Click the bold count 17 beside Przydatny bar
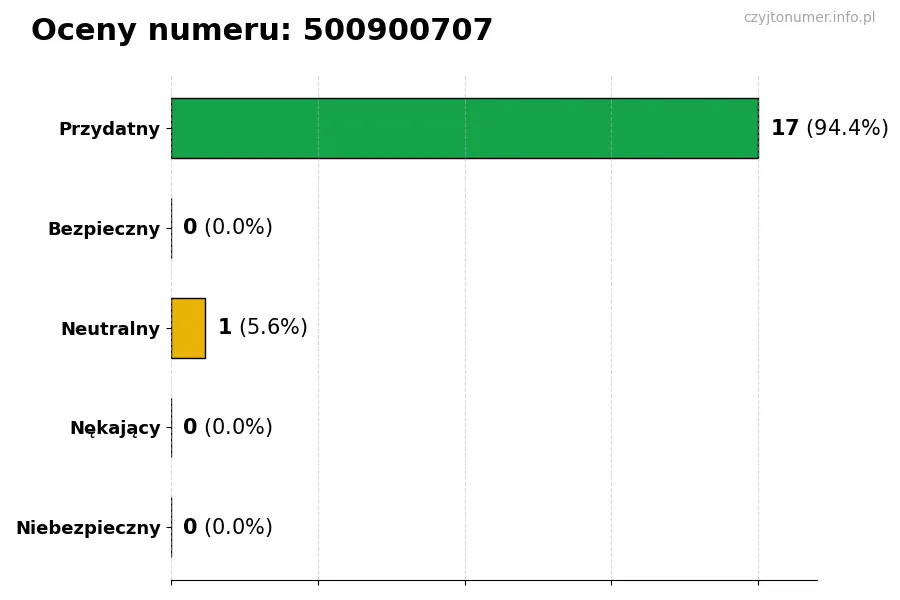Image resolution: width=900 pixels, height=600 pixels. [785, 128]
